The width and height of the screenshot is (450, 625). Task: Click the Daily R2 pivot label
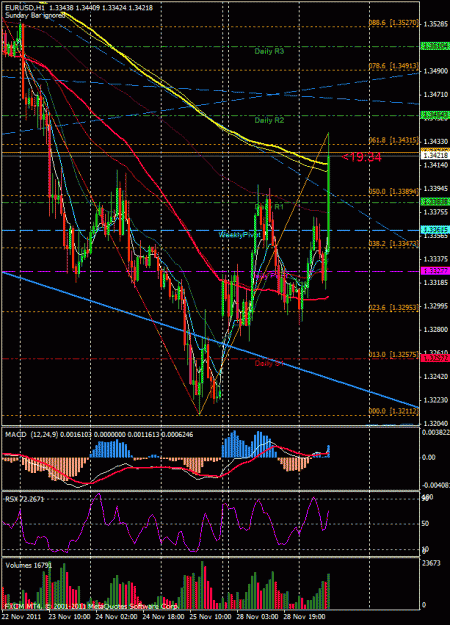pyautogui.click(x=269, y=120)
